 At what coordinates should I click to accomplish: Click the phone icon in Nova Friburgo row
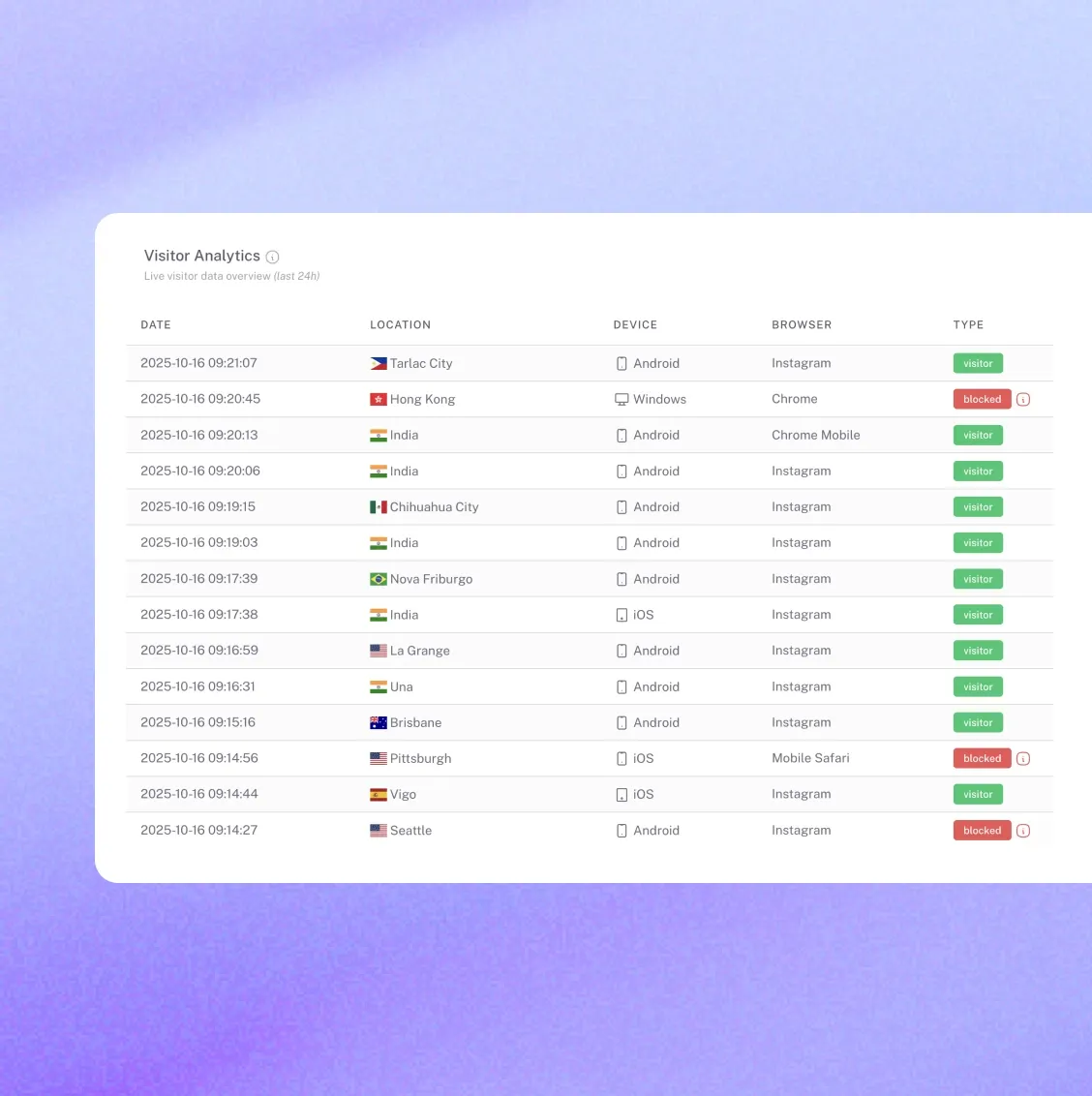pyautogui.click(x=622, y=579)
